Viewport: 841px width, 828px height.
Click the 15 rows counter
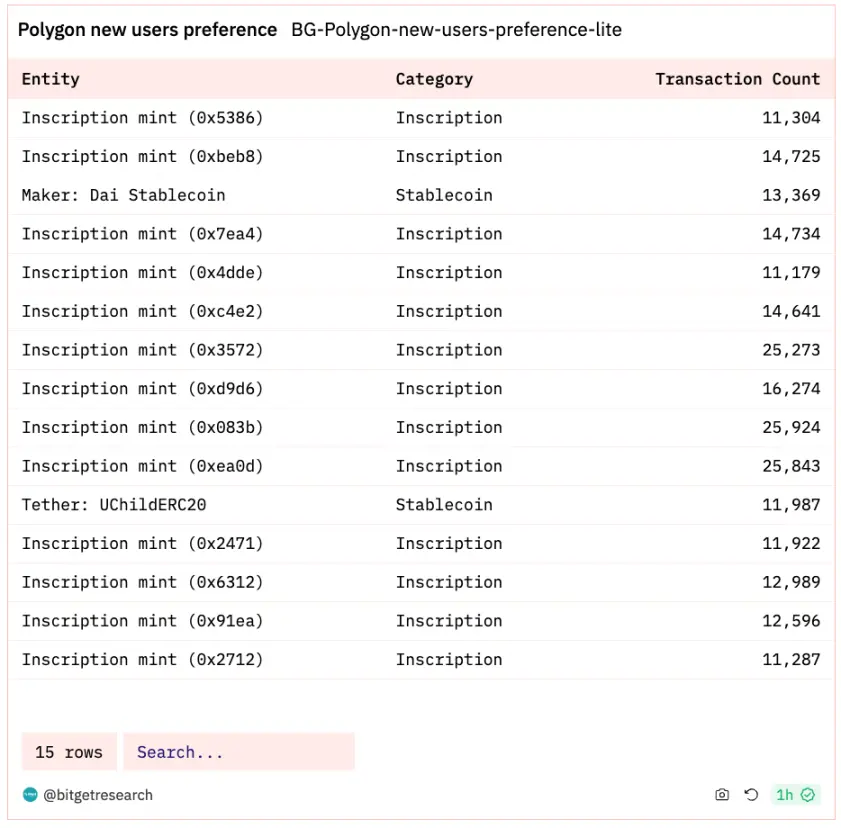pyautogui.click(x=69, y=752)
